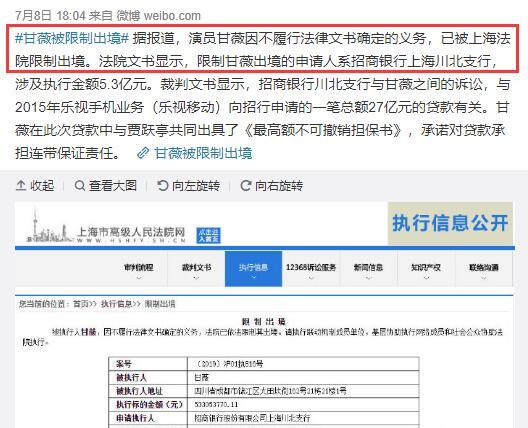Click the 限制出境 breadcrumb entry
This screenshot has width=528, height=428.
pyautogui.click(x=160, y=304)
